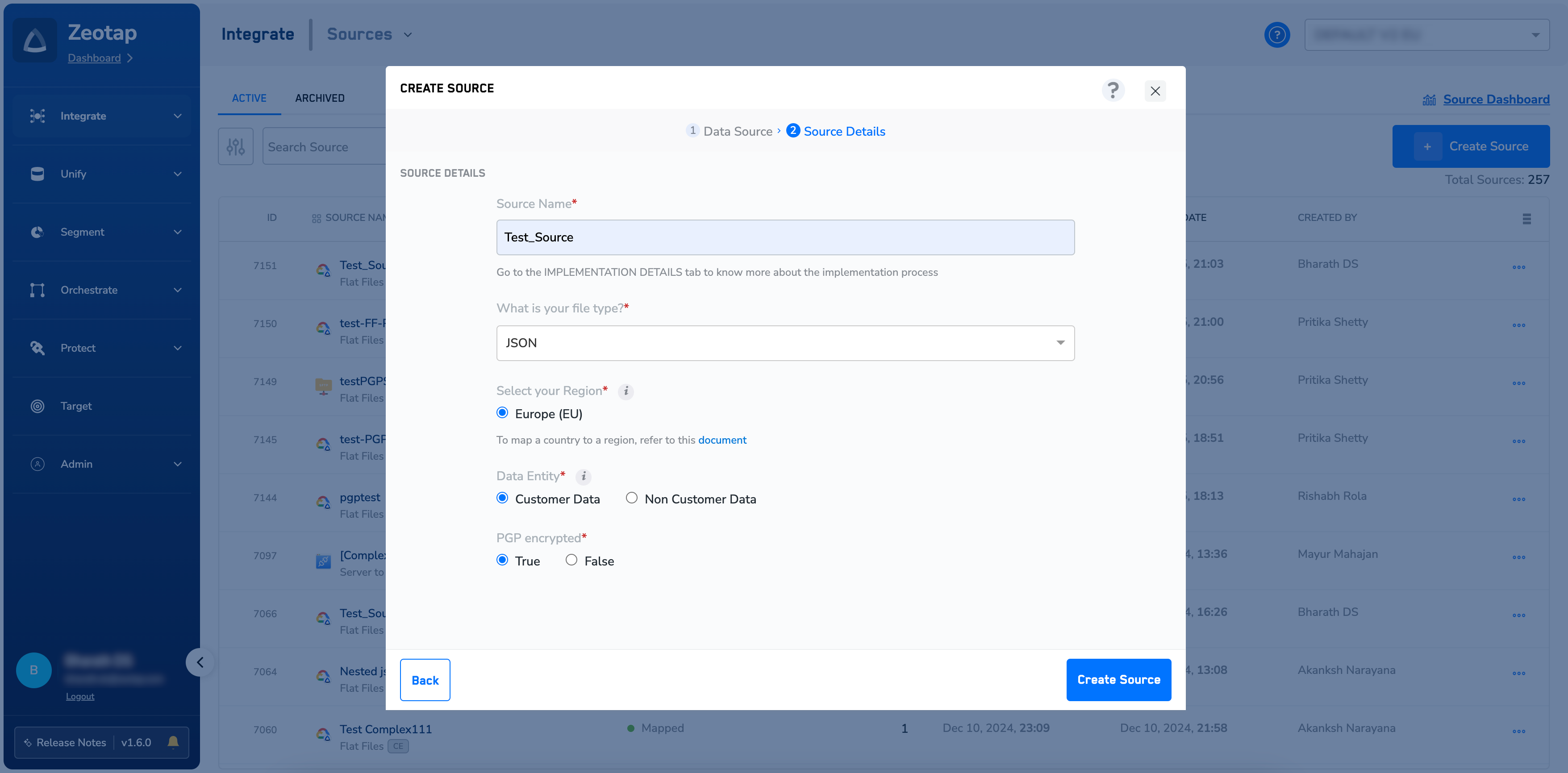
Task: Open the file type JSON dropdown
Action: tap(785, 343)
